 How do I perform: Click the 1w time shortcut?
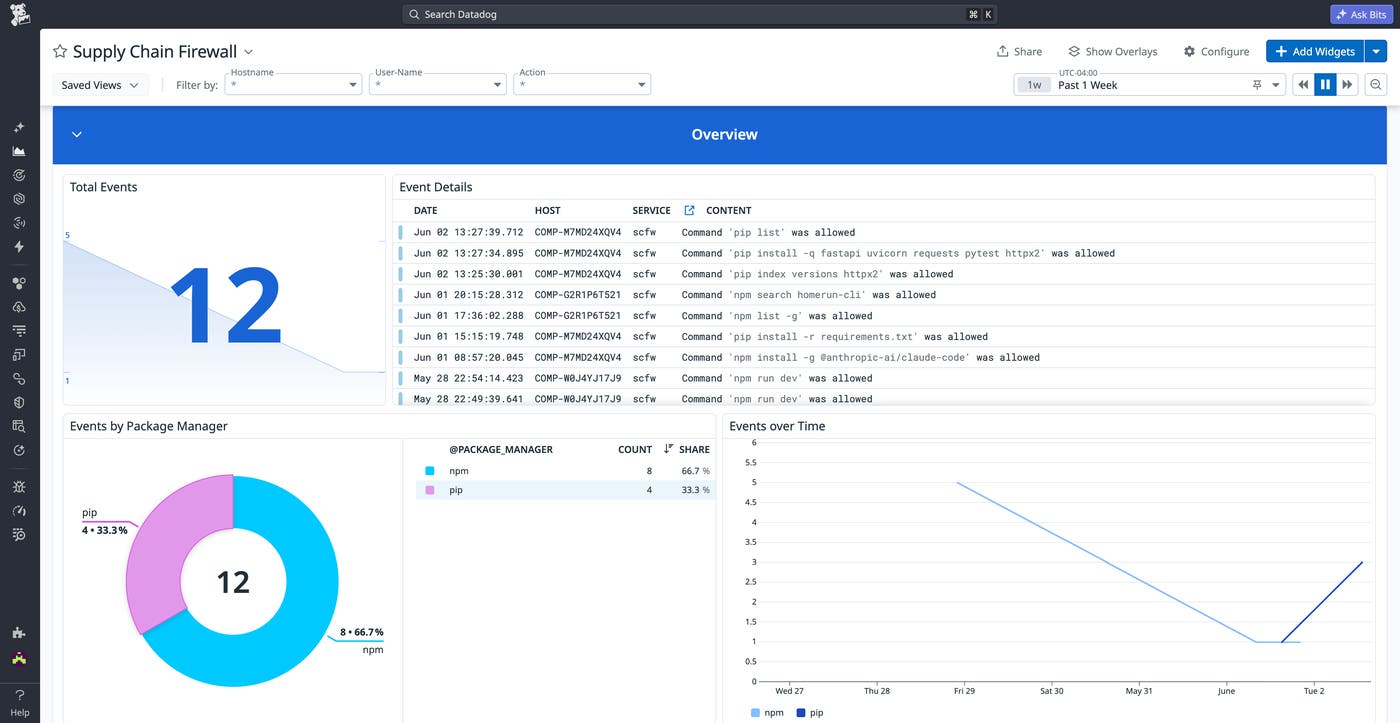(x=1034, y=85)
